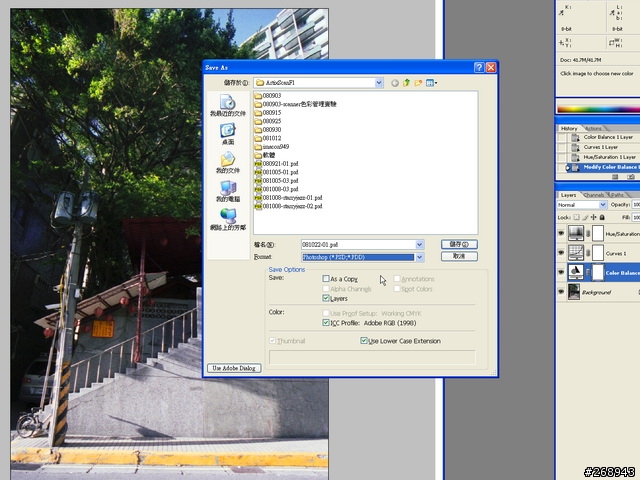Set history brush source beside Curves 1 Layer state
Screen dimensions: 640x480
tap(562, 147)
